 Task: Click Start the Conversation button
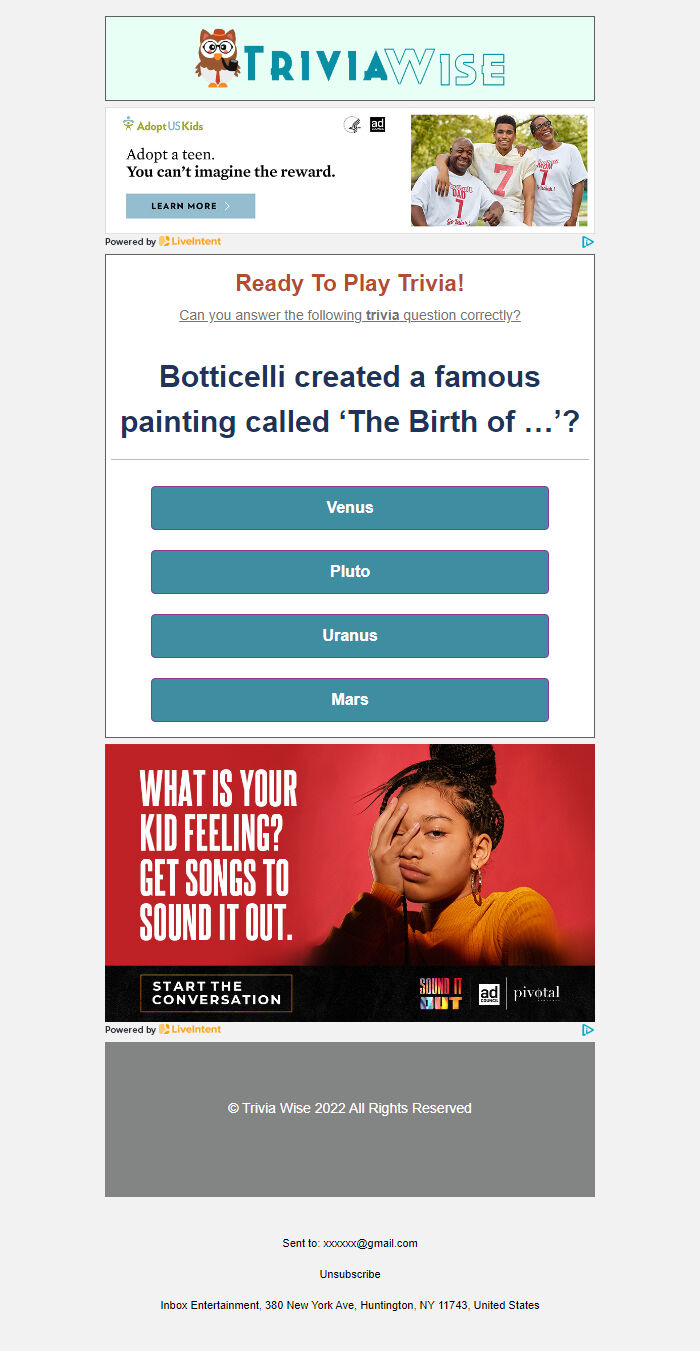coord(216,993)
